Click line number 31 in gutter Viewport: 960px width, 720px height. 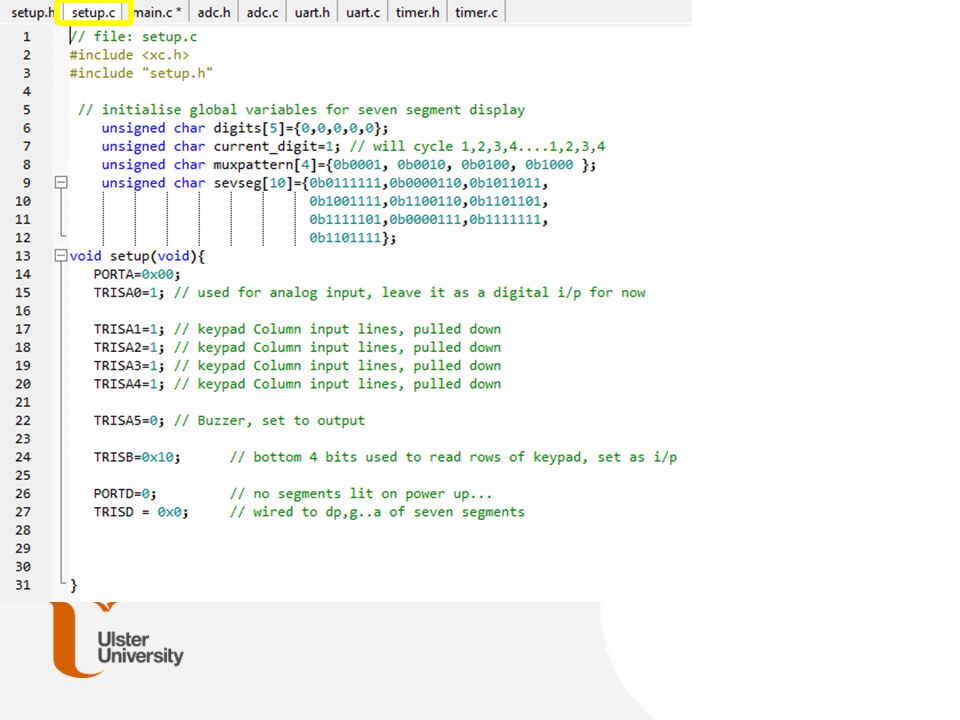pos(23,585)
